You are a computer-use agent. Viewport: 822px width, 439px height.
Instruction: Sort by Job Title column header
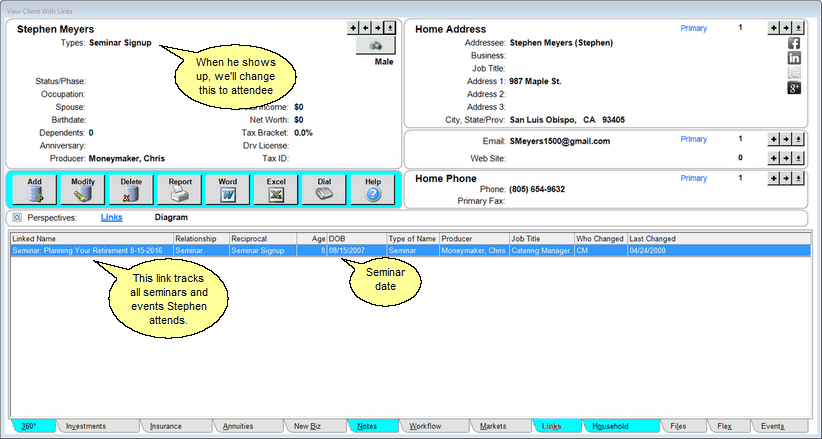tap(542, 239)
